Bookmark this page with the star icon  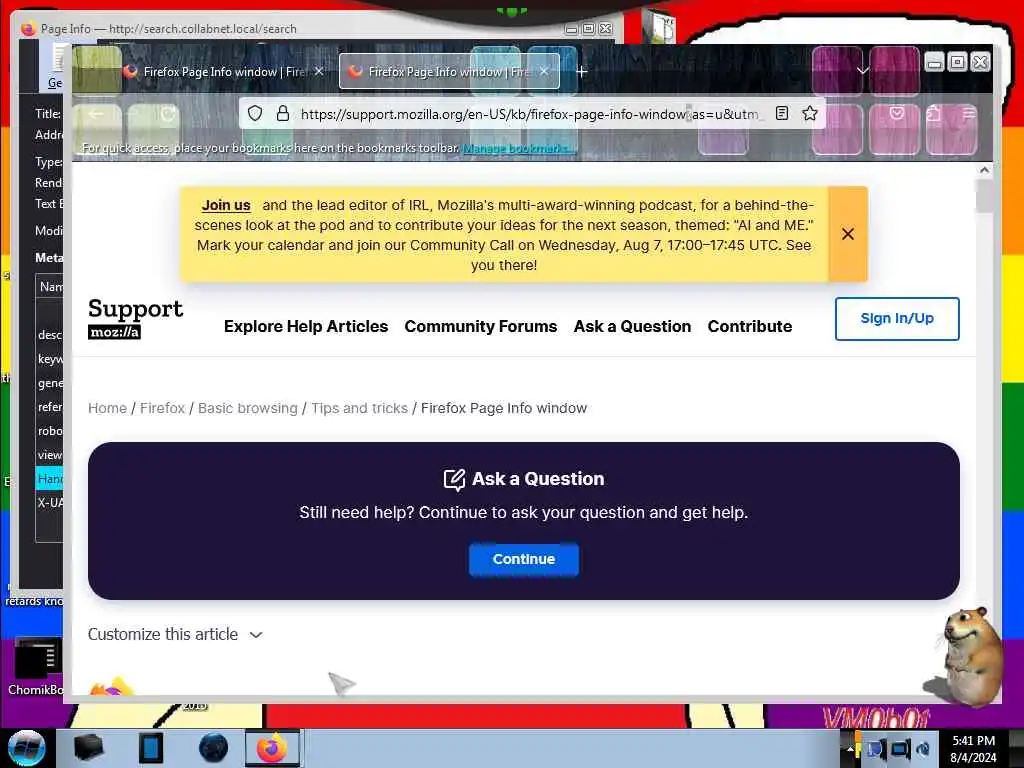point(810,114)
